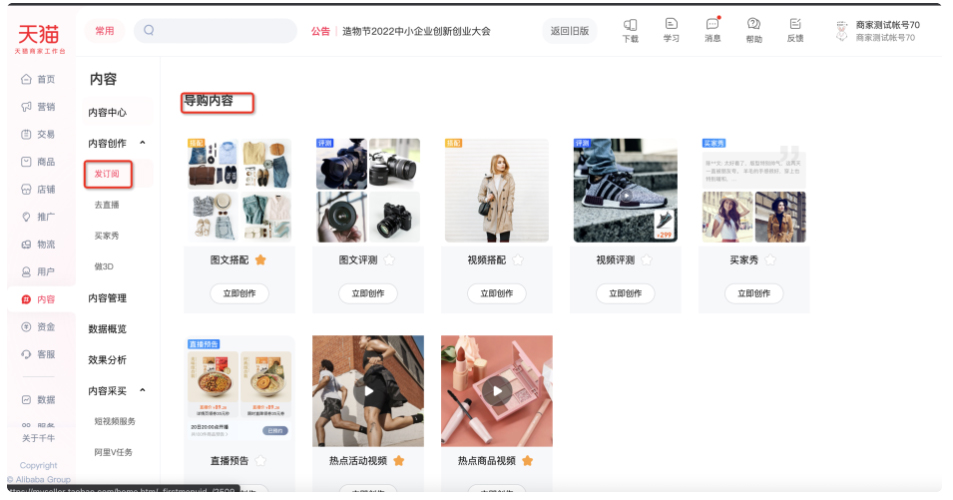Open the 帮助 help icon

tap(754, 30)
